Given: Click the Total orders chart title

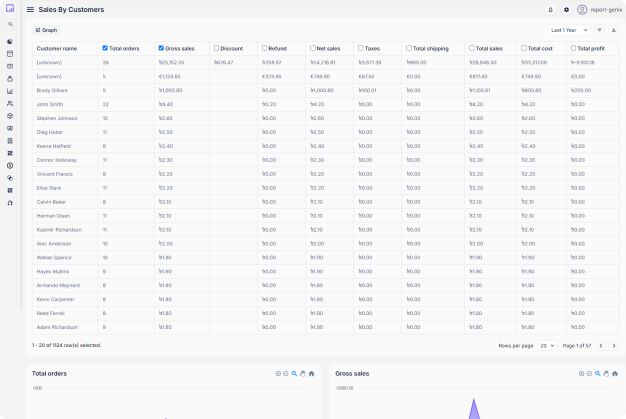Looking at the screenshot, I should [x=49, y=374].
